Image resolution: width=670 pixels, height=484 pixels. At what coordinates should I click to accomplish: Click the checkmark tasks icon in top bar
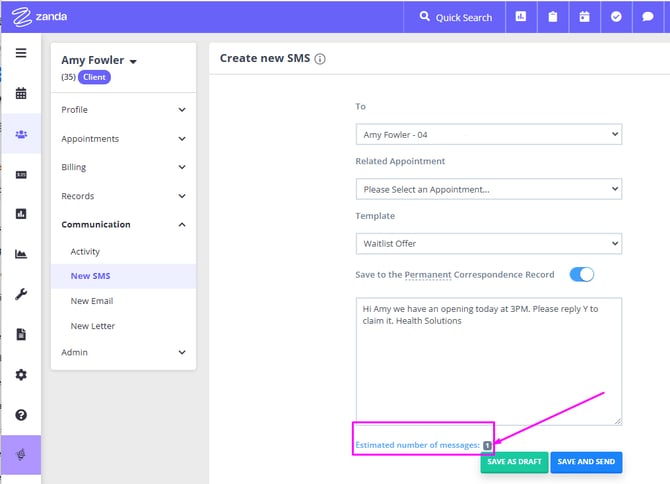[615, 17]
